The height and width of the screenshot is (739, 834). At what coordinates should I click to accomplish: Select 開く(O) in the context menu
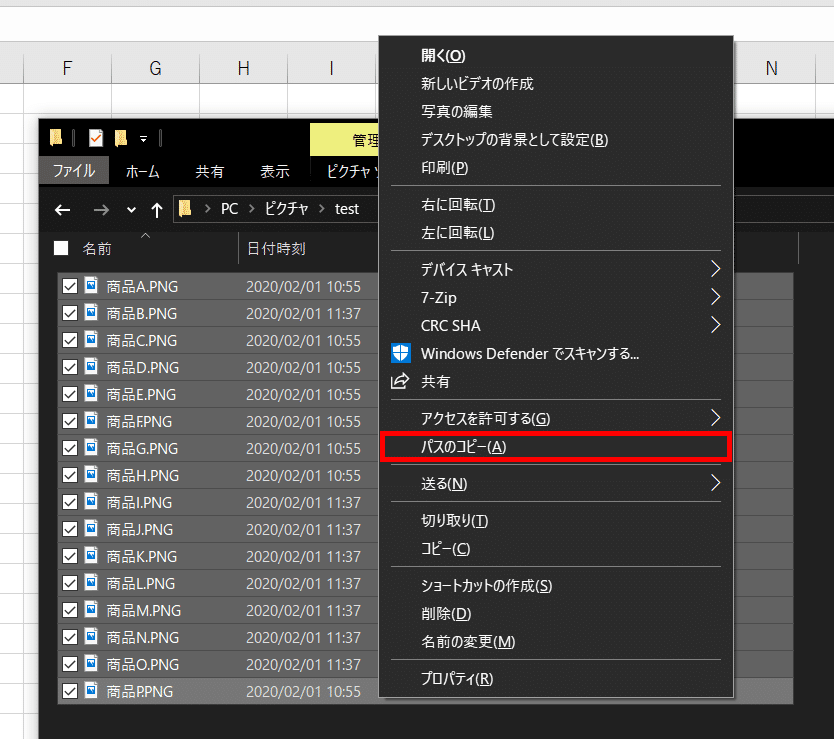[x=556, y=55]
